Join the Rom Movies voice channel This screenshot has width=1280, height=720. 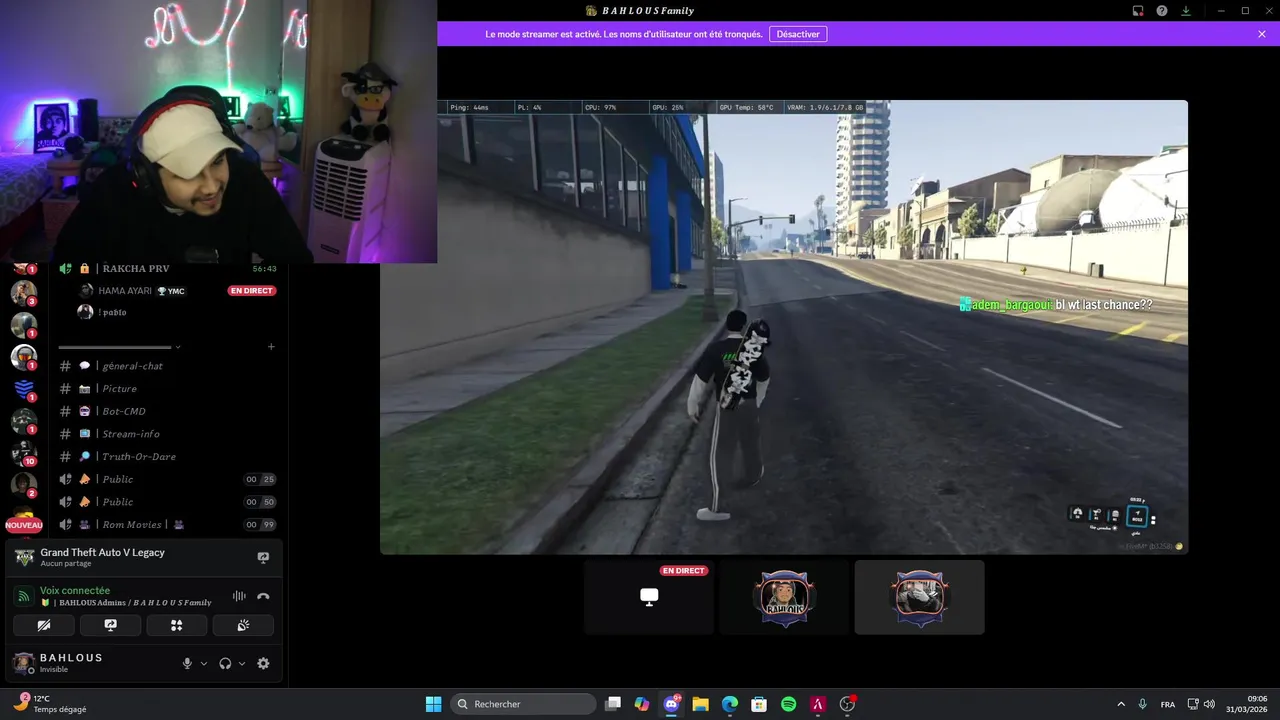pos(167,524)
